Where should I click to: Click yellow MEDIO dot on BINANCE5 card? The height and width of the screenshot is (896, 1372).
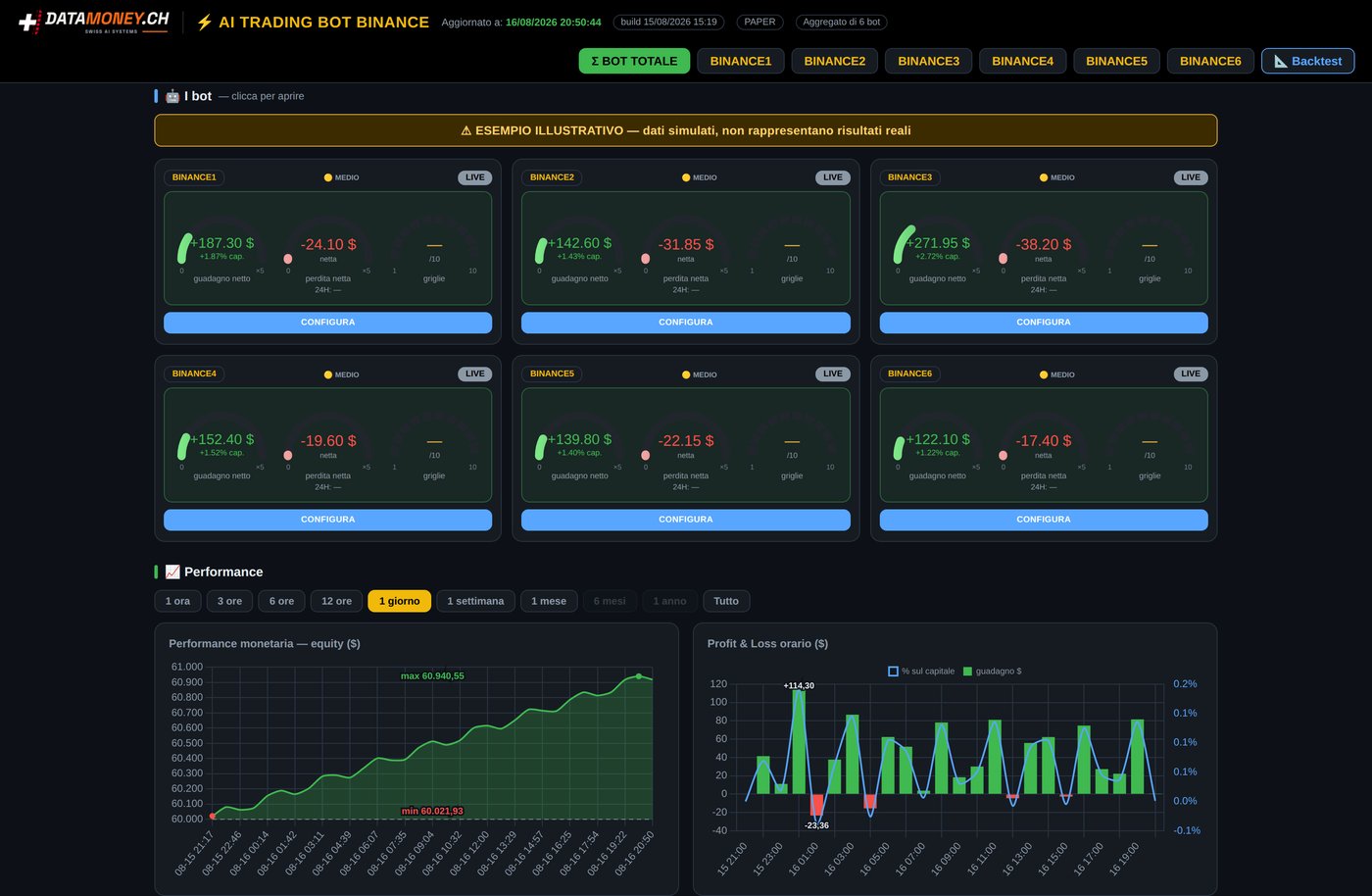click(686, 374)
